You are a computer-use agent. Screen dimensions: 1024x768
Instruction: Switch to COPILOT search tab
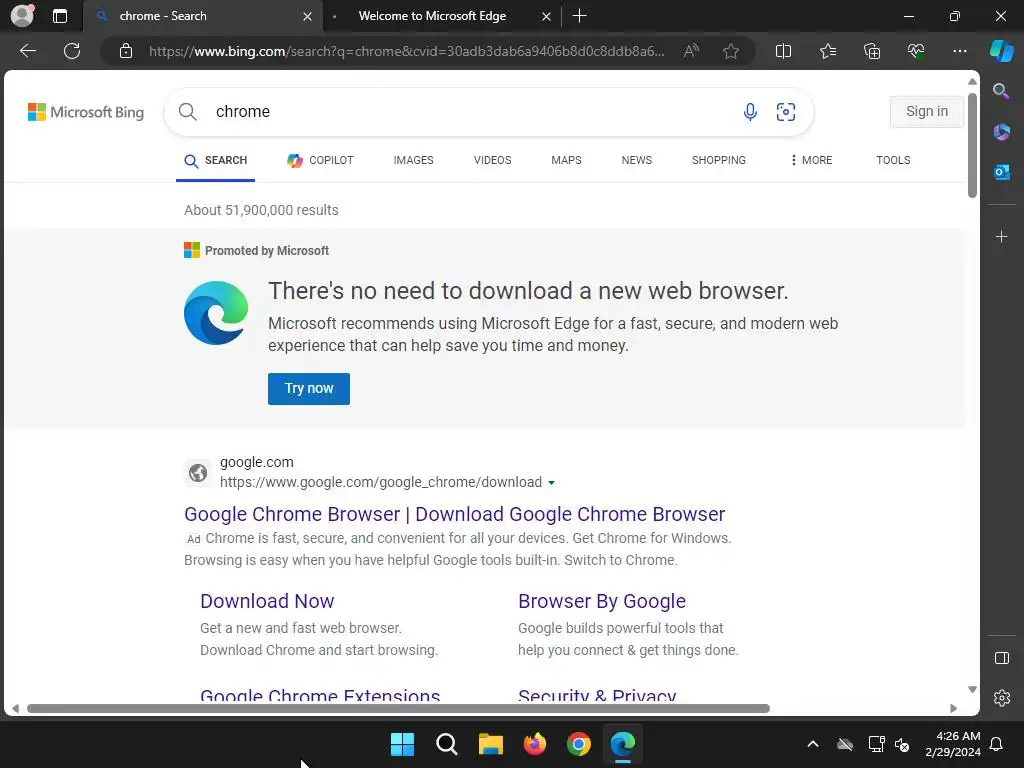321,160
